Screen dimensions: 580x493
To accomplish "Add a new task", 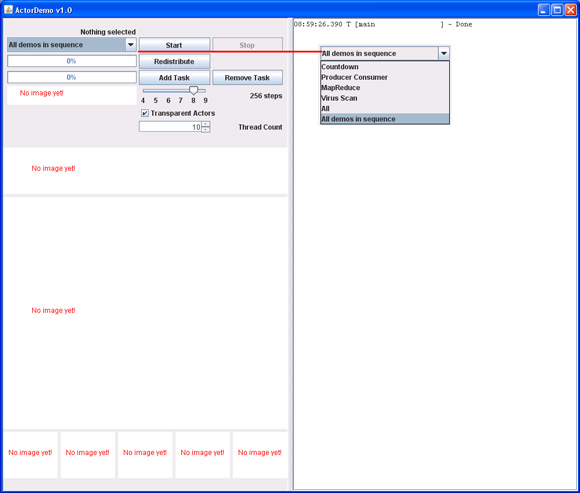I will coord(174,78).
